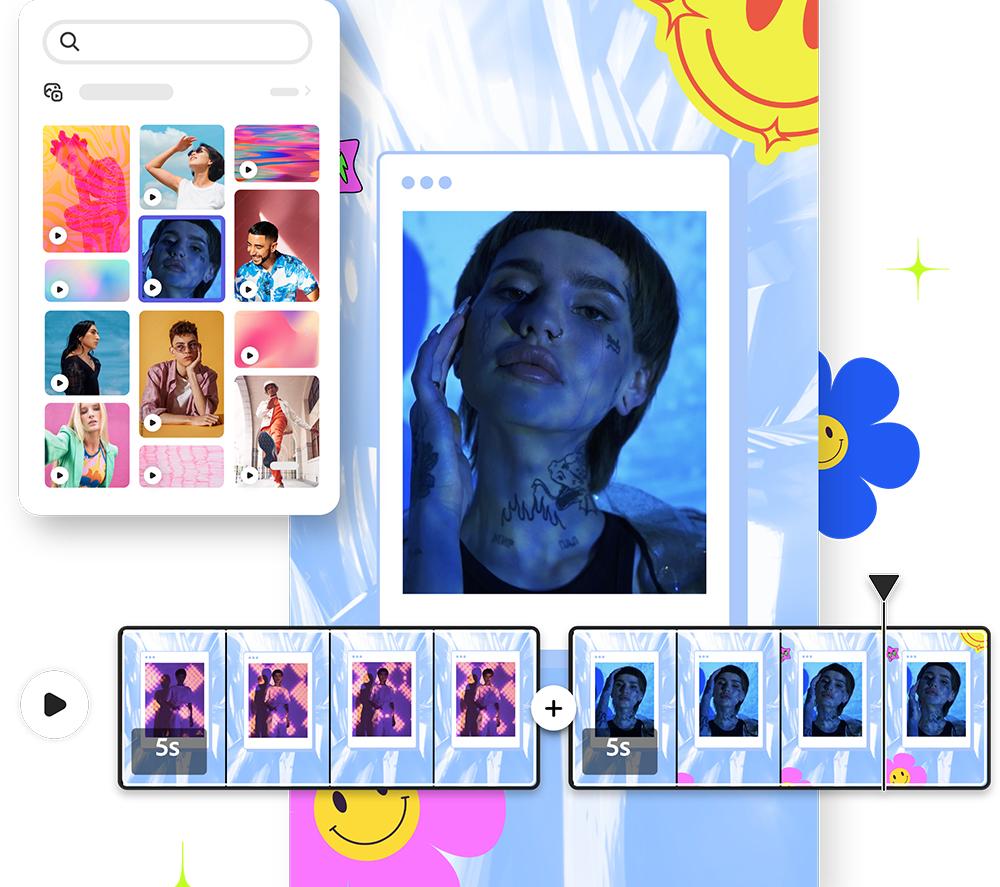
Task: Click inside the search input field
Action: (x=177, y=42)
